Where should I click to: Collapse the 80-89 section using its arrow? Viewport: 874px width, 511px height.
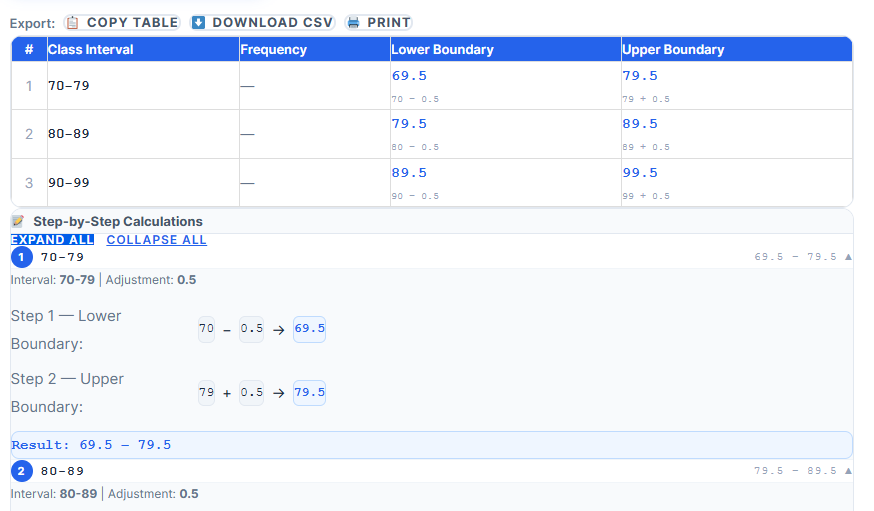click(x=848, y=471)
